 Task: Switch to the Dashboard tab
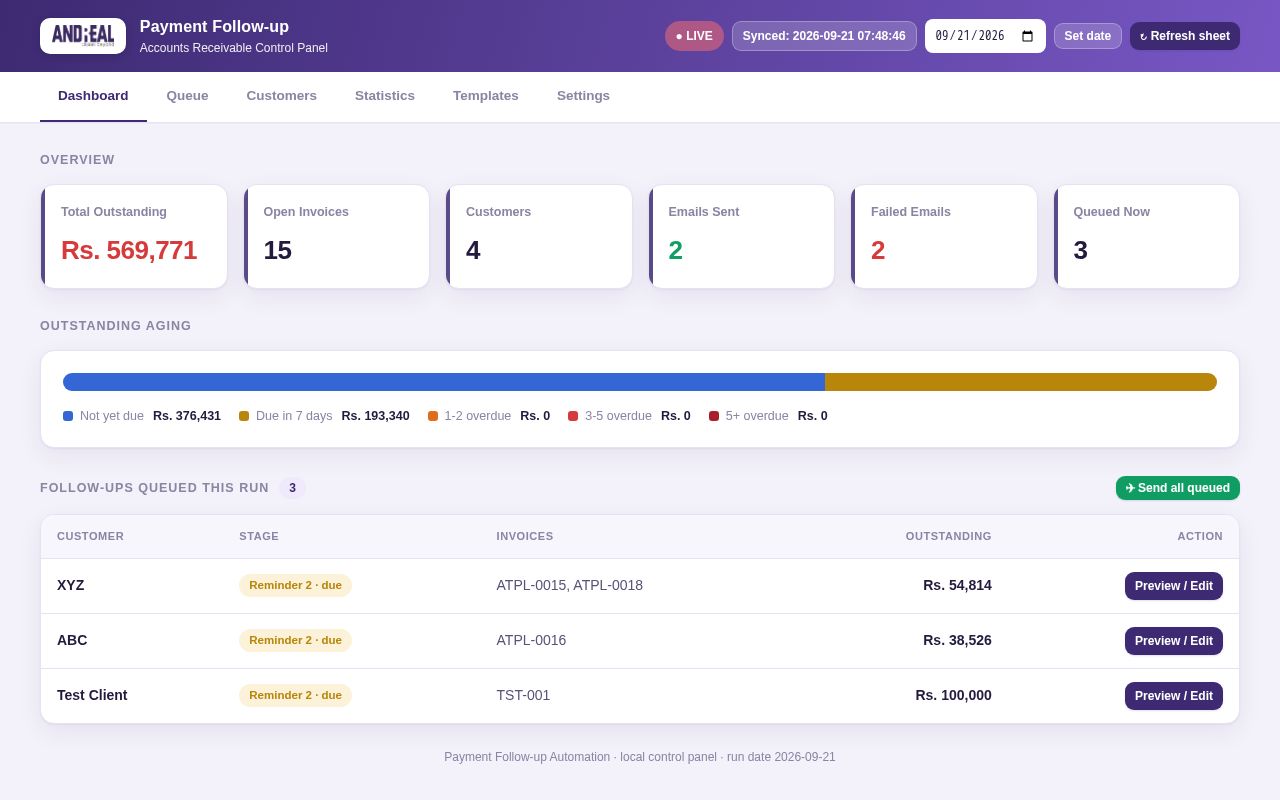pyautogui.click(x=93, y=96)
